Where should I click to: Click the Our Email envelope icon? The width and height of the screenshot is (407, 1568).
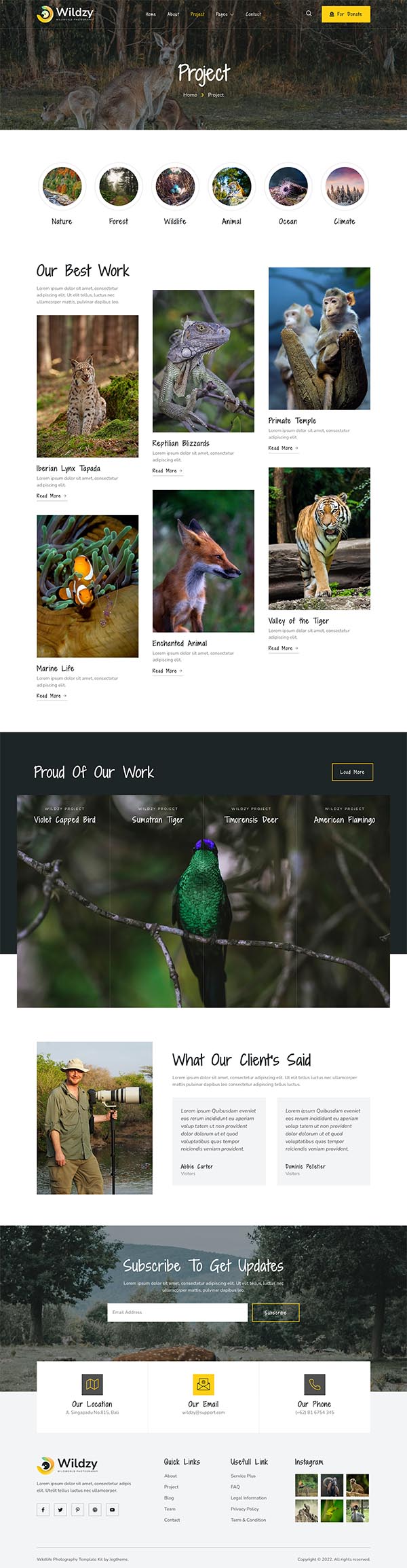203,1384
